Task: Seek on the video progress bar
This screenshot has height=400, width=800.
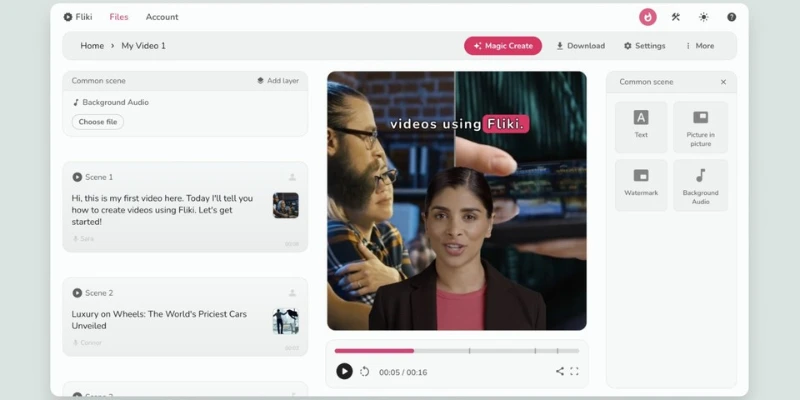Action: [457, 351]
